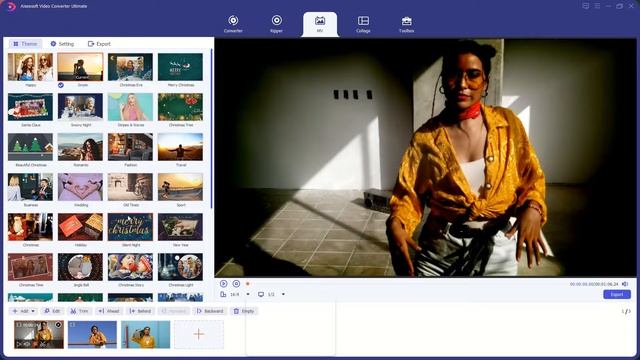640x360 pixels.
Task: Choose the Snowy Night theme
Action: (x=80, y=107)
